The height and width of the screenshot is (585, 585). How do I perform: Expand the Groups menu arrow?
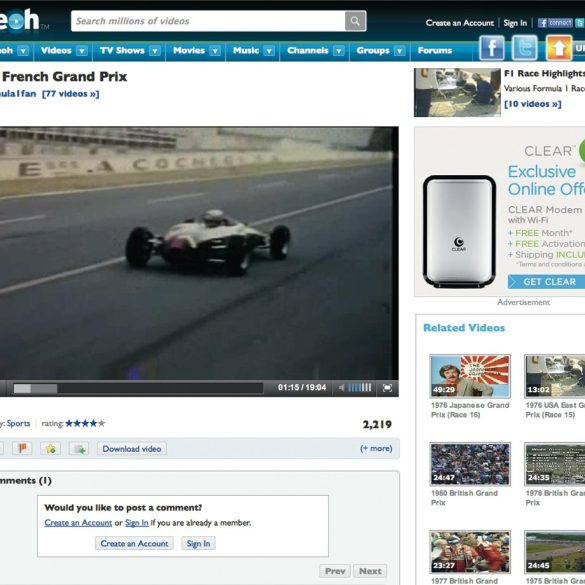pyautogui.click(x=400, y=51)
